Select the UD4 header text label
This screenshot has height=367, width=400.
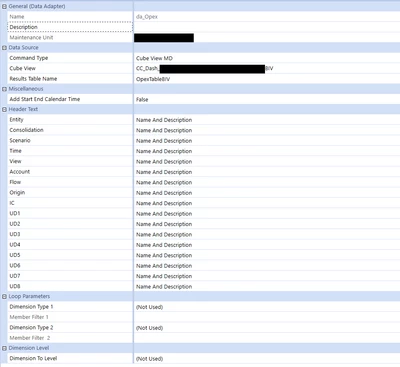15,245
